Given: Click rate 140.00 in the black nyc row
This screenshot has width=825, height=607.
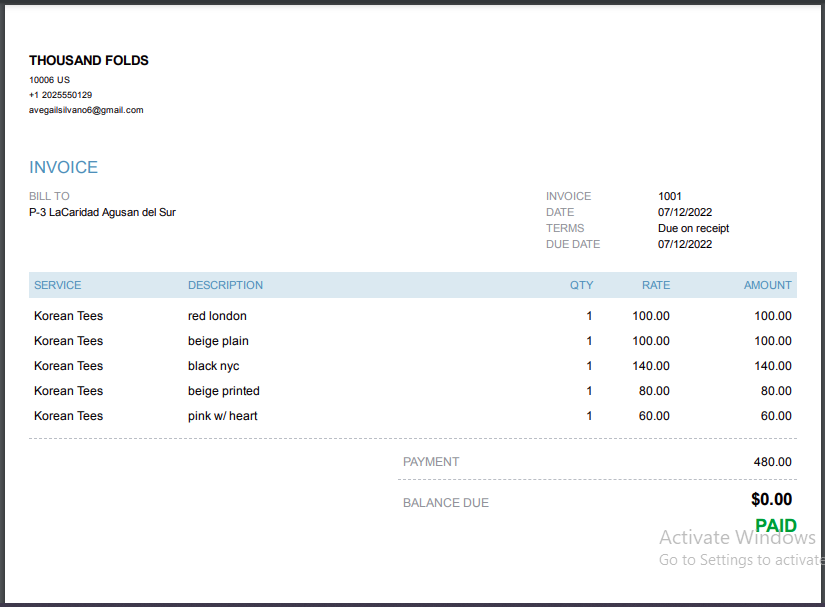Looking at the screenshot, I should (x=651, y=366).
